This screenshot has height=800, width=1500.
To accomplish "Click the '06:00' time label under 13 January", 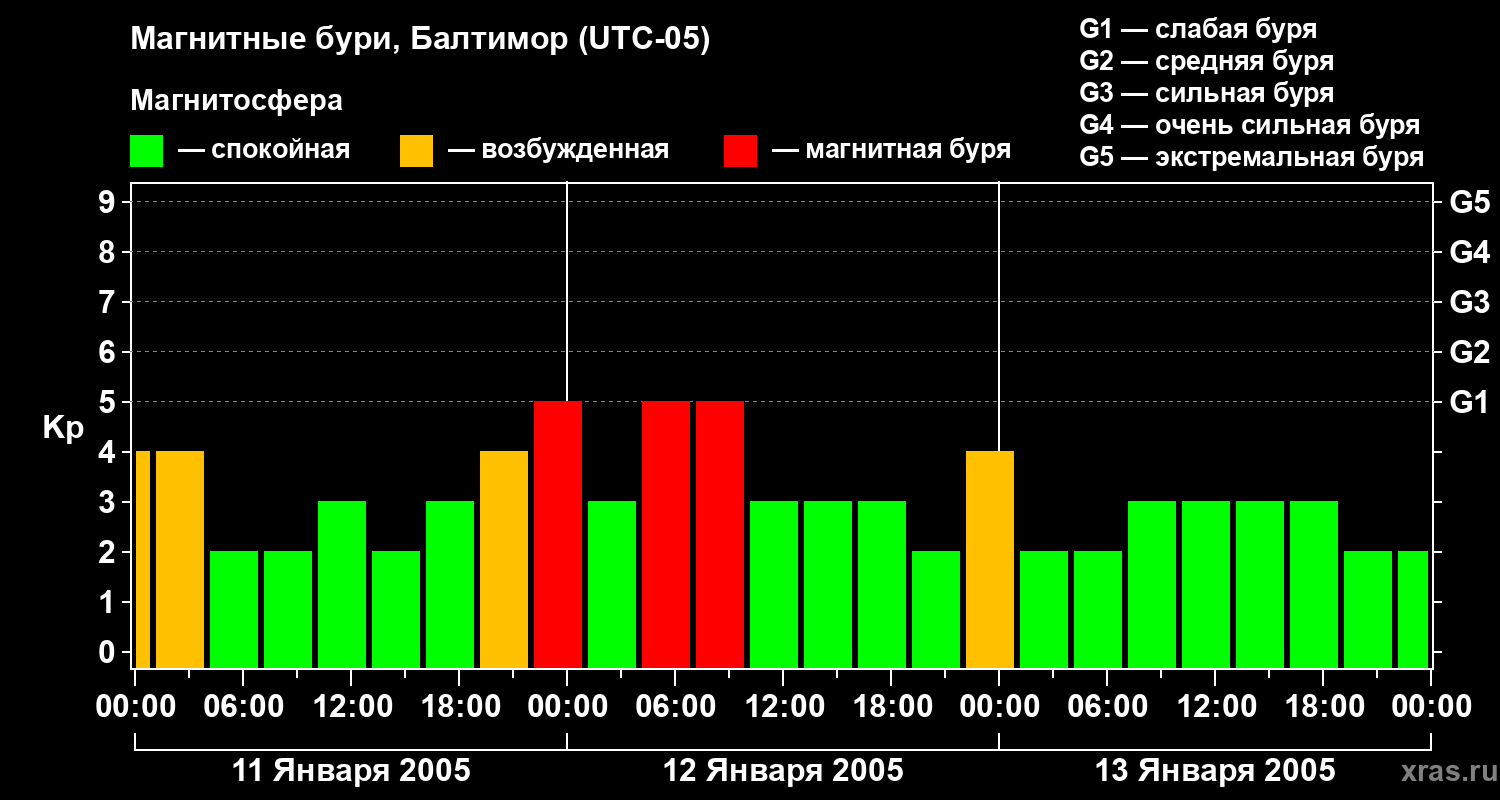I will coord(1107,707).
